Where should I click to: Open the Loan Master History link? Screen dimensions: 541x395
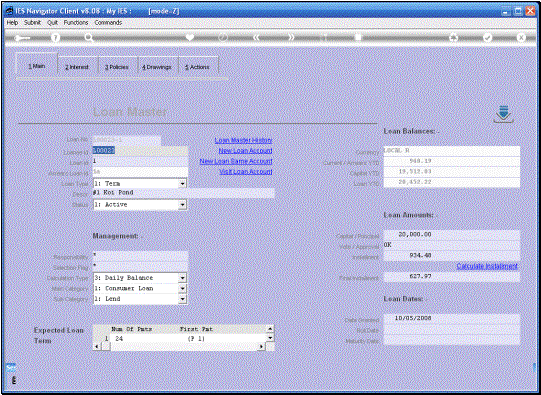243,140
